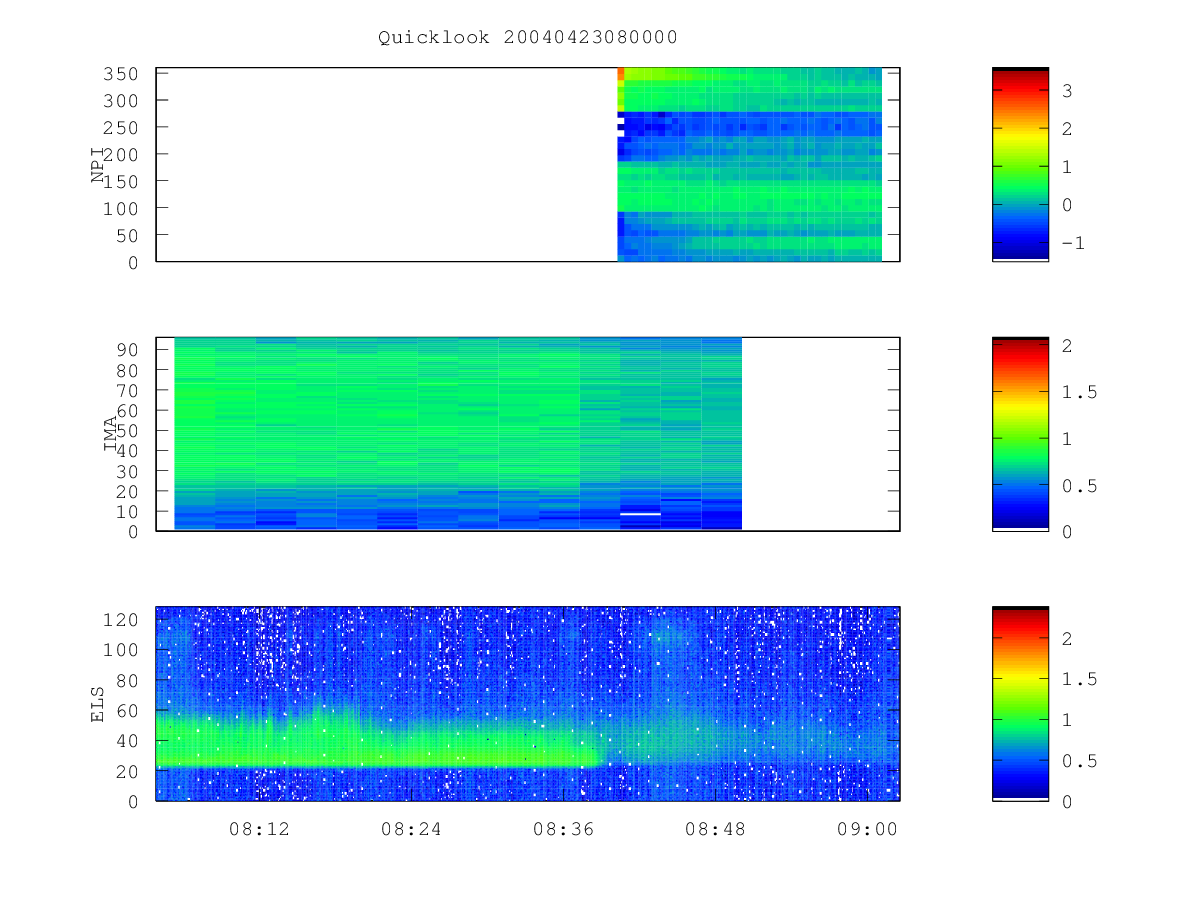Click the orange cell at top of NPI data

(x=621, y=74)
